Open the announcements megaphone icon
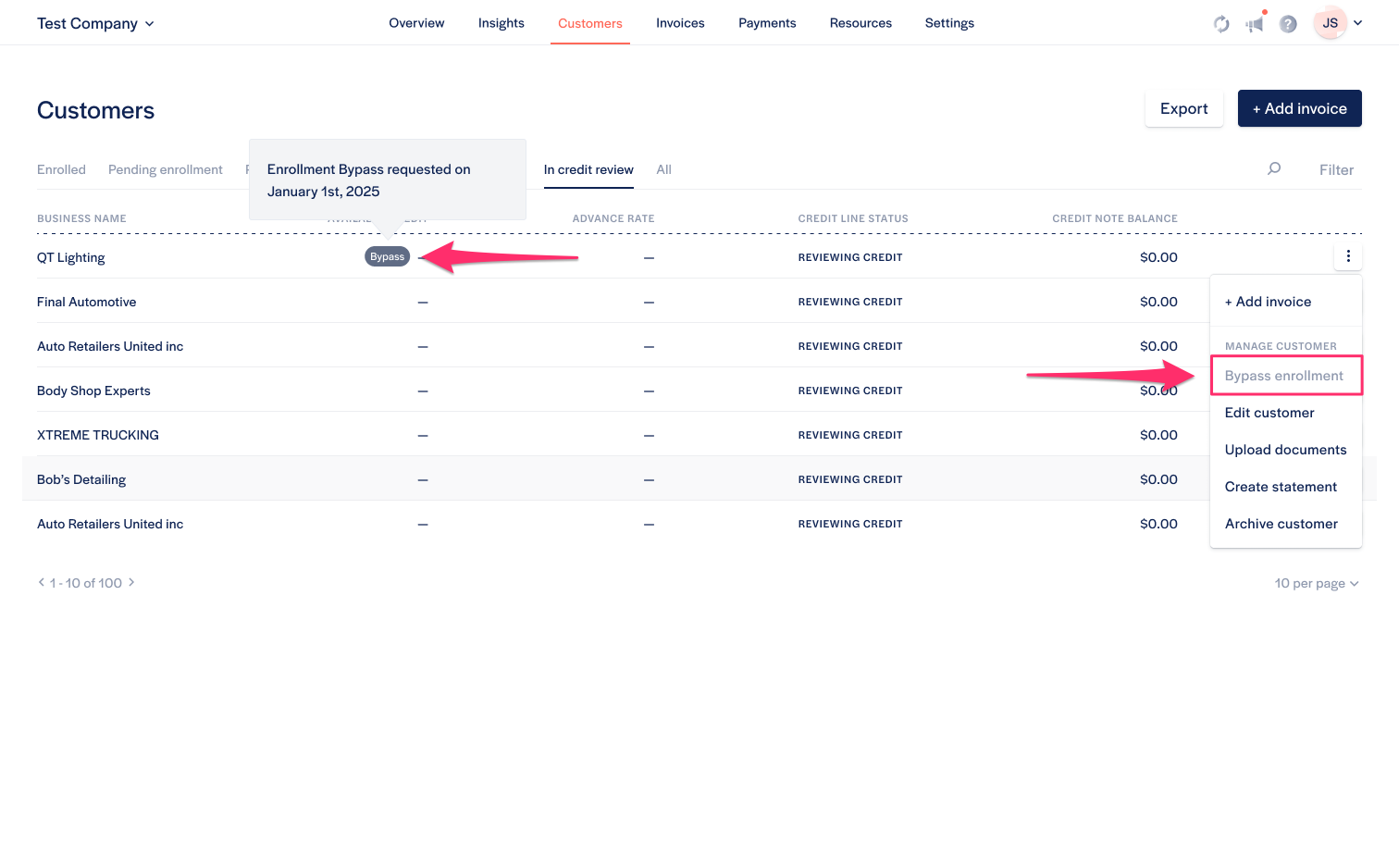The height and width of the screenshot is (868, 1399). pyautogui.click(x=1255, y=24)
